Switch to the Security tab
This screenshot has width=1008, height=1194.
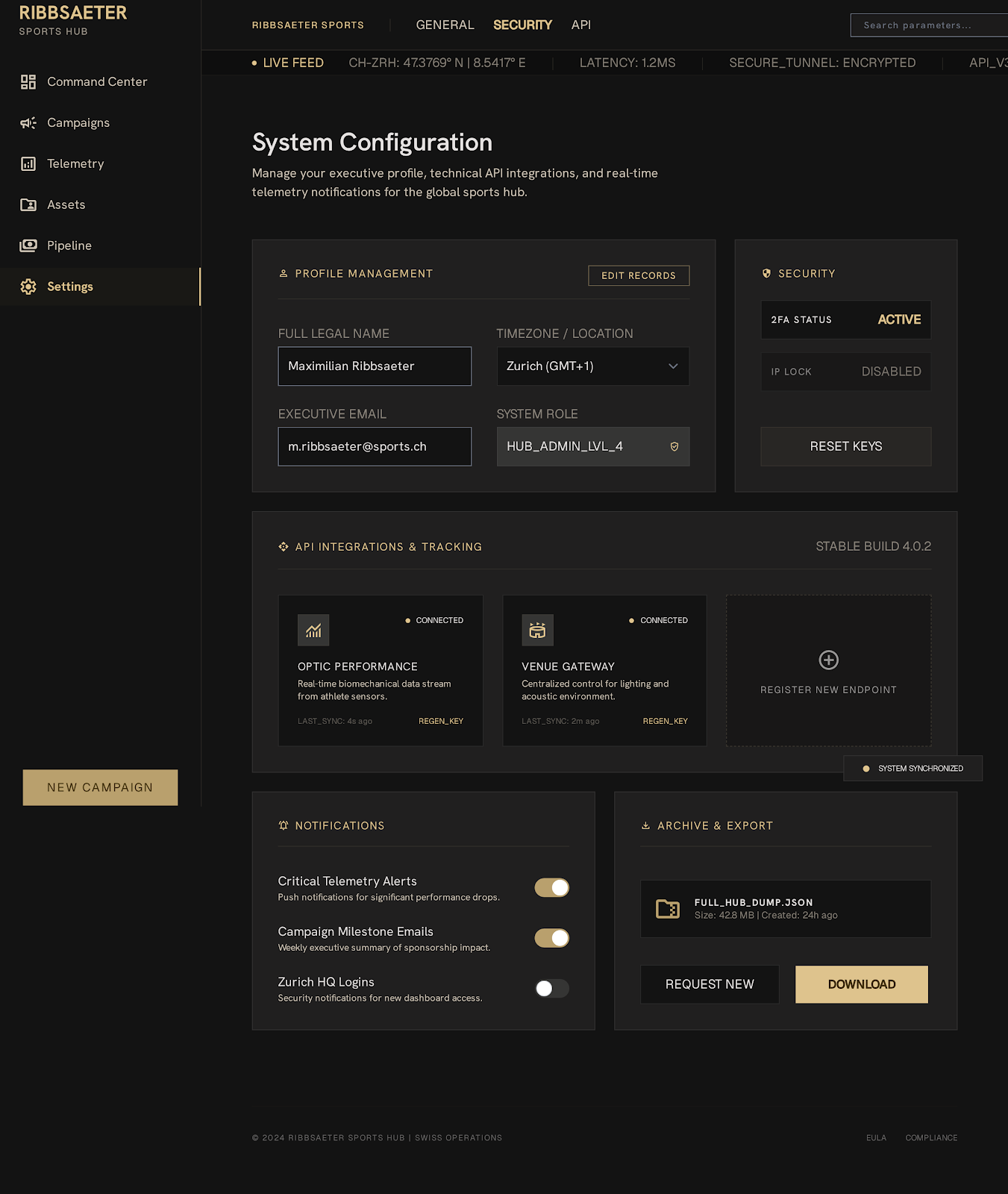click(x=522, y=25)
